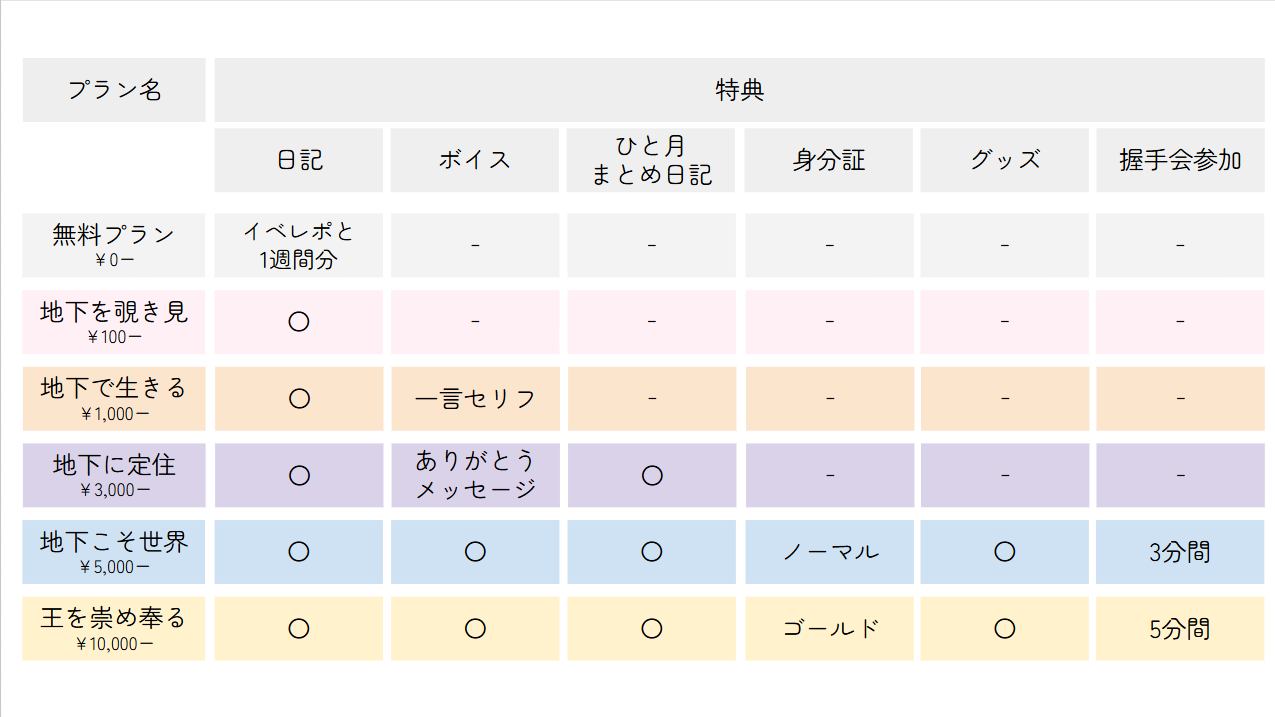Image resolution: width=1275 pixels, height=717 pixels.
Task: Click the イベレポと1週間分 cell
Action: tap(299, 245)
